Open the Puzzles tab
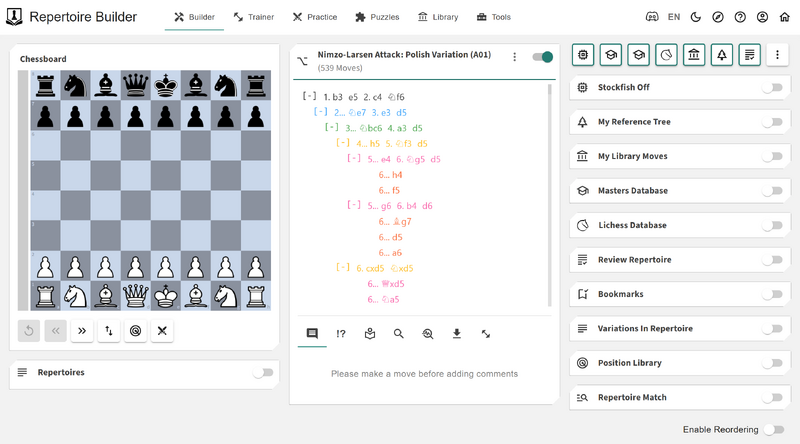 (x=375, y=17)
